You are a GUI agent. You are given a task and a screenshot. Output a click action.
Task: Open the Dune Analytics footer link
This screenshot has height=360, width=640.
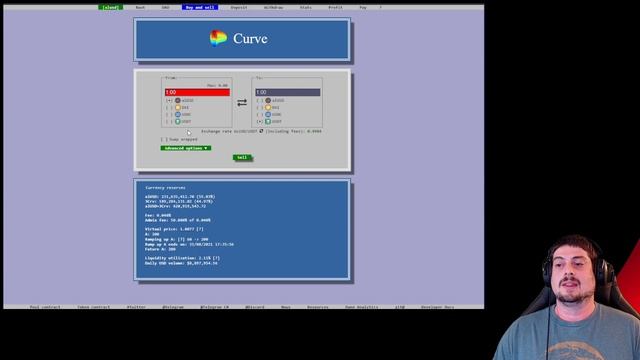tap(362, 307)
